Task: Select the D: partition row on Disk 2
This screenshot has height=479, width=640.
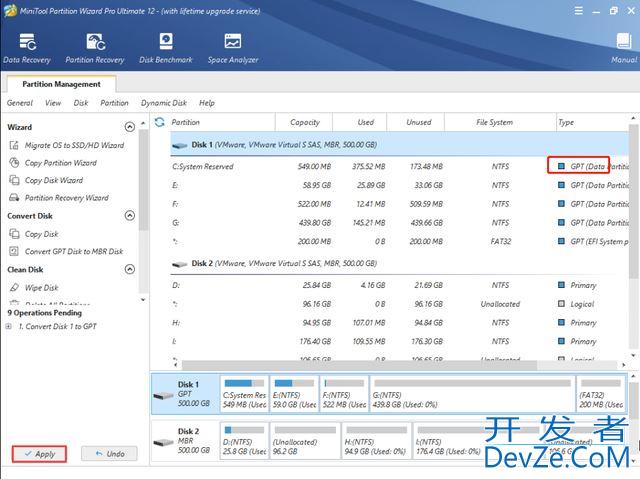Action: pos(400,285)
